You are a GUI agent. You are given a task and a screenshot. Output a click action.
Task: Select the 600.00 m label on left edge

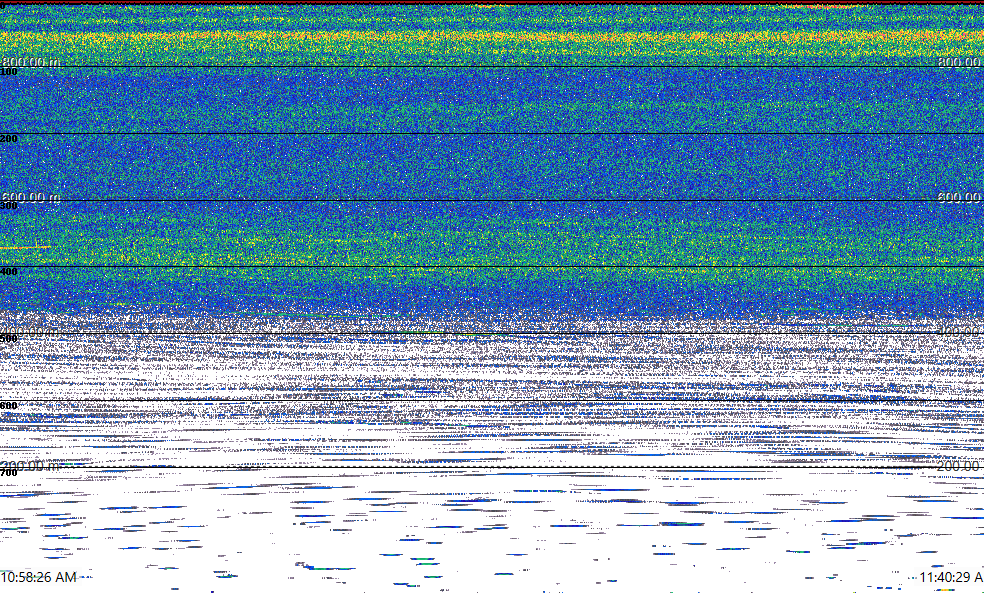click(30, 197)
